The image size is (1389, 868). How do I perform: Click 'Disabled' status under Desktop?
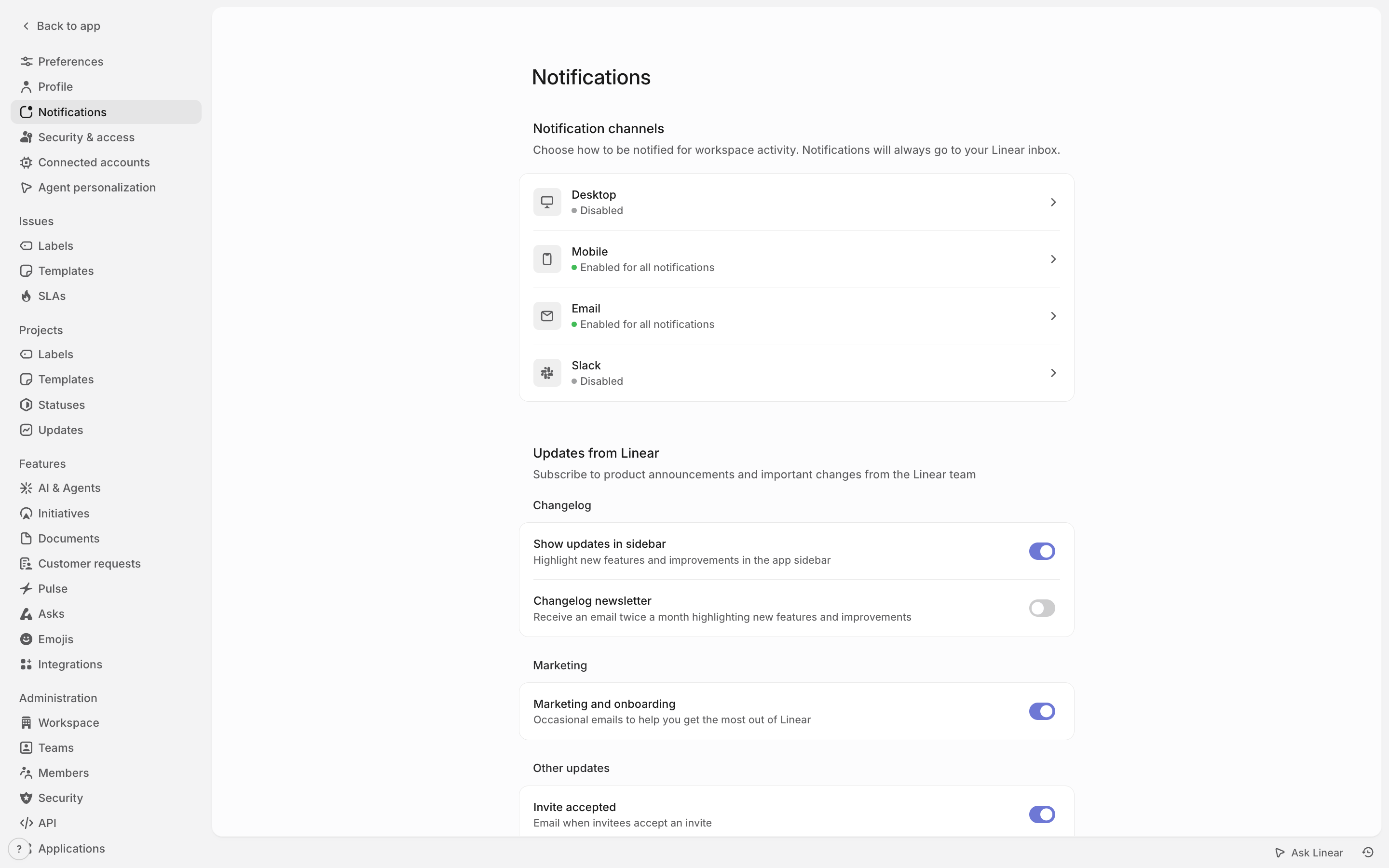[601, 211]
